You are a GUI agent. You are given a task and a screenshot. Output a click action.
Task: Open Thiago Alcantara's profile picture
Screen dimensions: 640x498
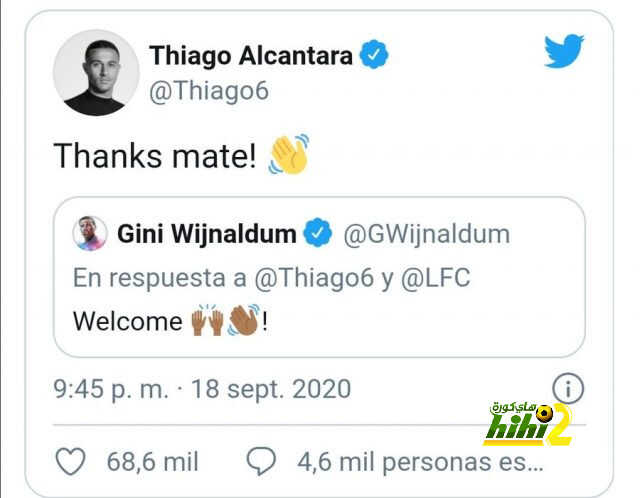[96, 73]
